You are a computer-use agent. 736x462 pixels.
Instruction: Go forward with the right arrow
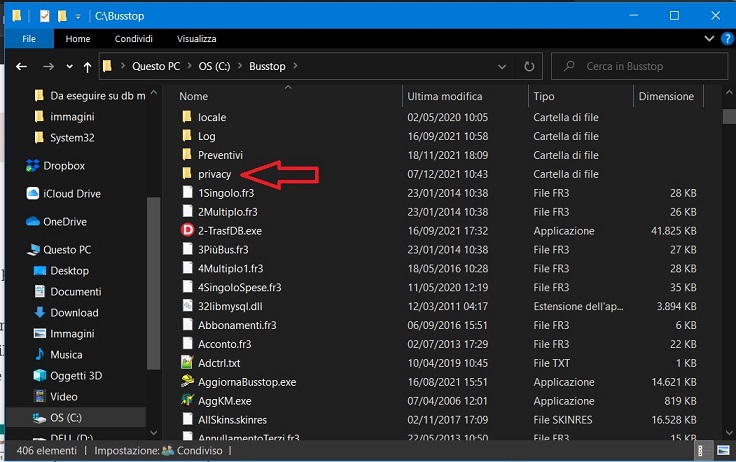coord(48,67)
